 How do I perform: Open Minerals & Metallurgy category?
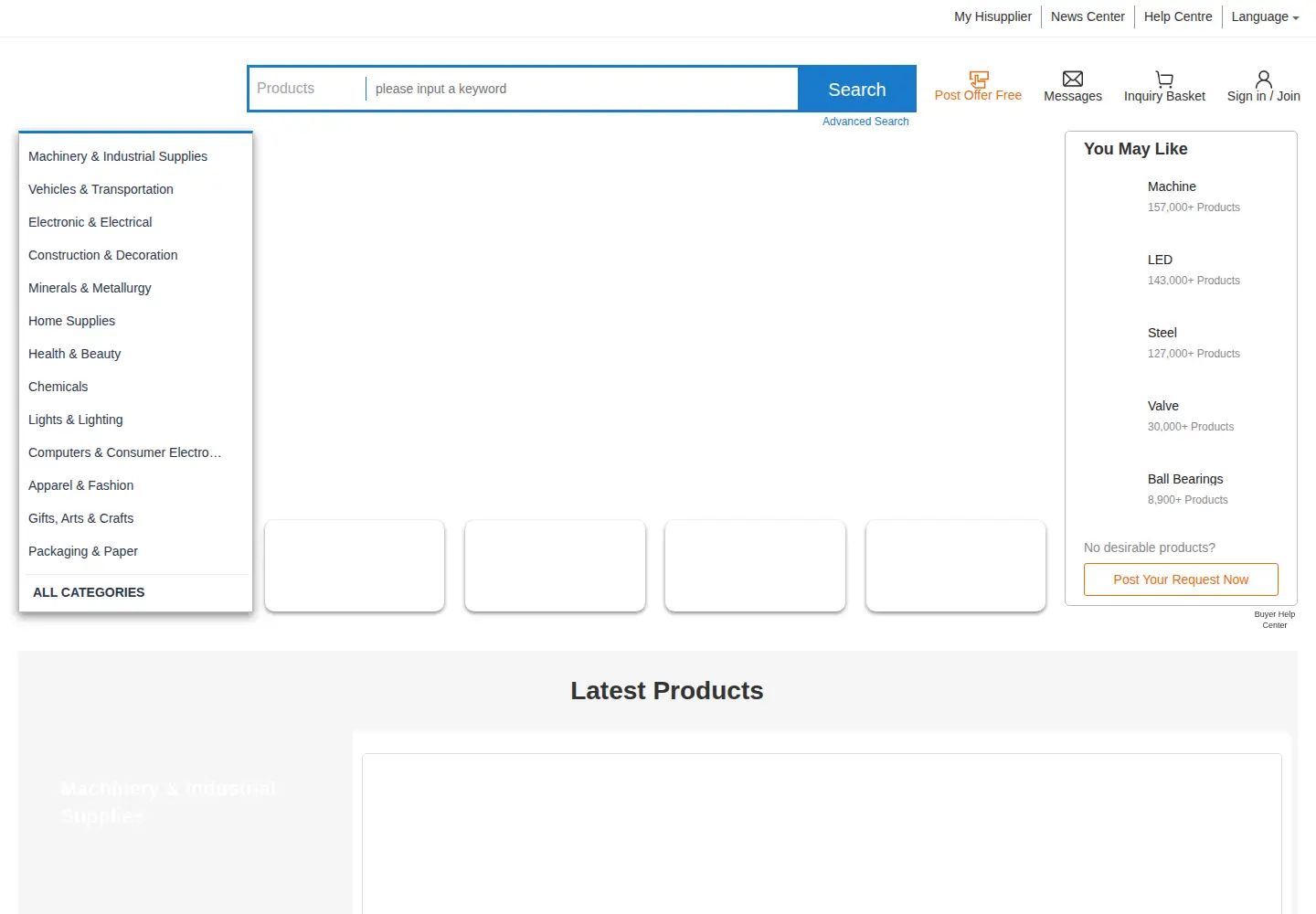point(90,288)
